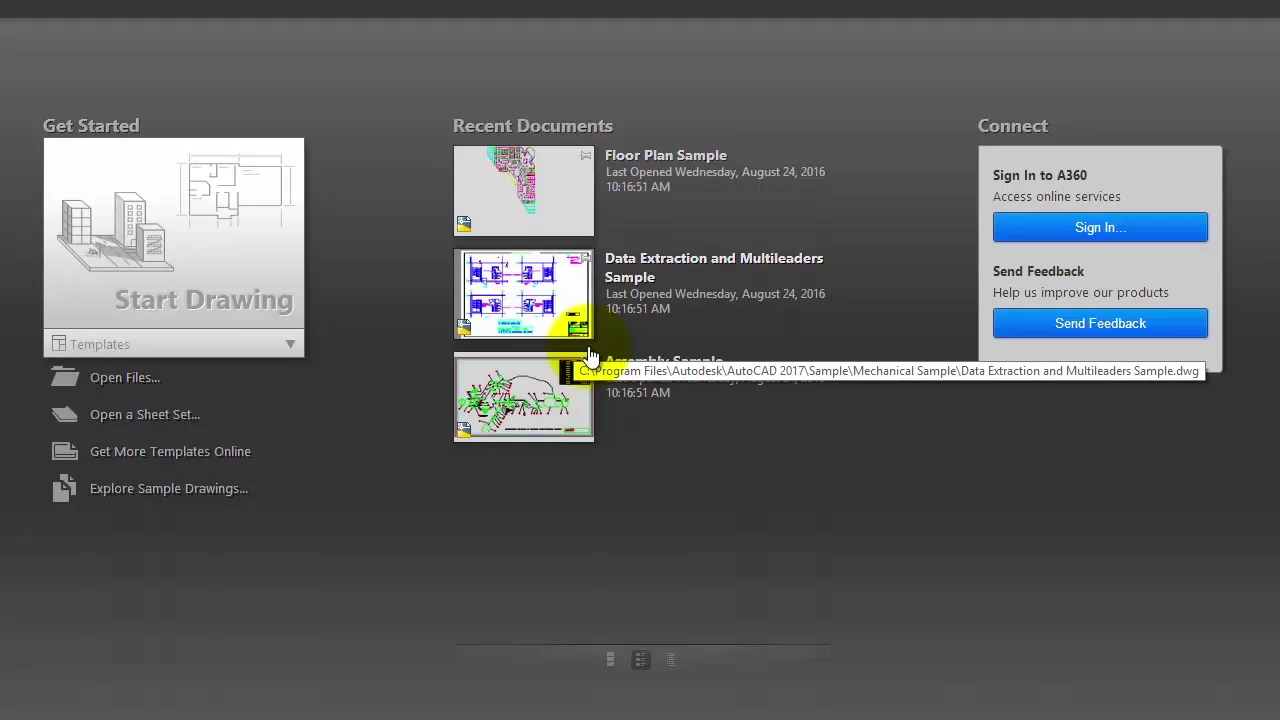Choose Open a Sheet Set...
The width and height of the screenshot is (1280, 720).
145,415
